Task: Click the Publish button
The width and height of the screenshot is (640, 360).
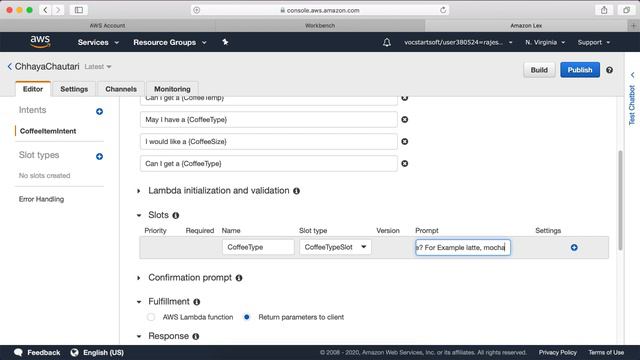Action: [x=580, y=70]
